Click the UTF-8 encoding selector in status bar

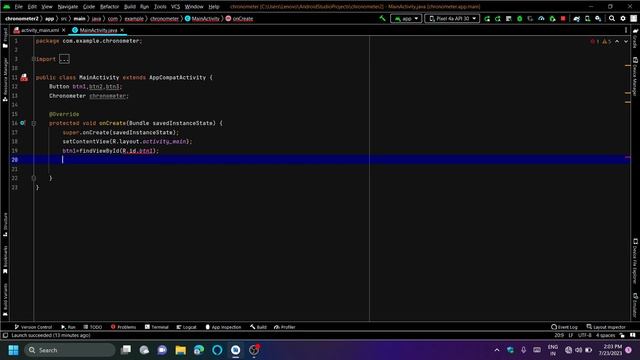[584, 335]
